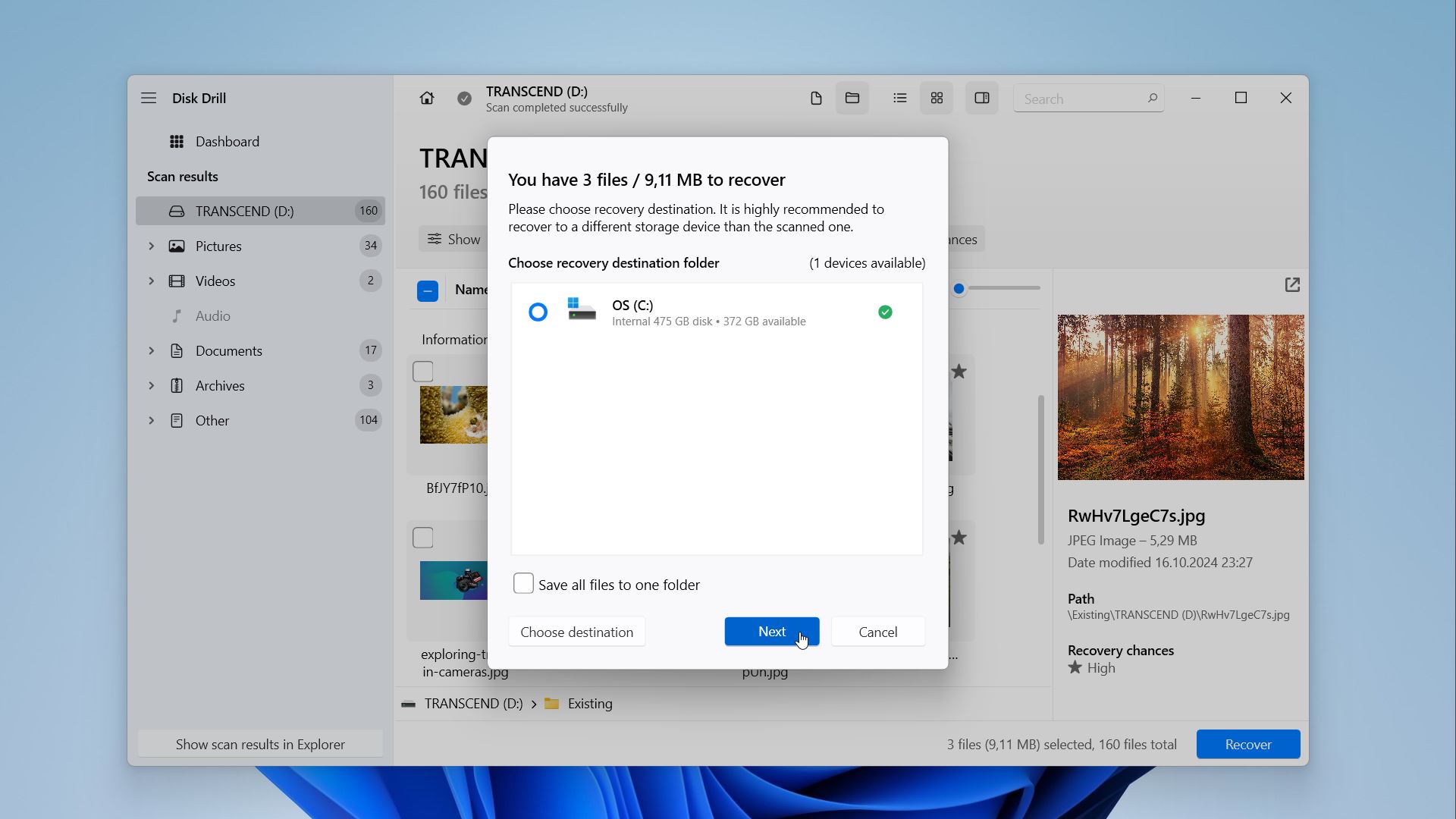
Task: Expand the Documents category in scan results
Action: click(152, 350)
